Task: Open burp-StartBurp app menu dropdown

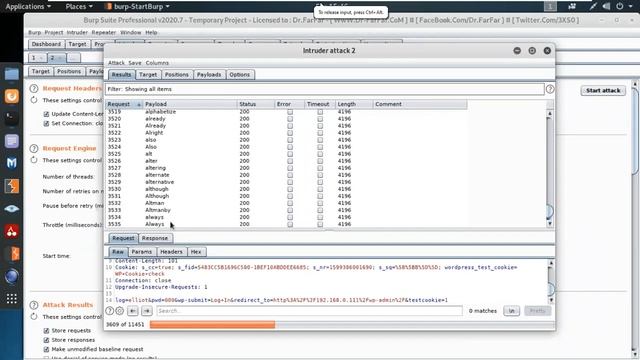Action: [137, 6]
